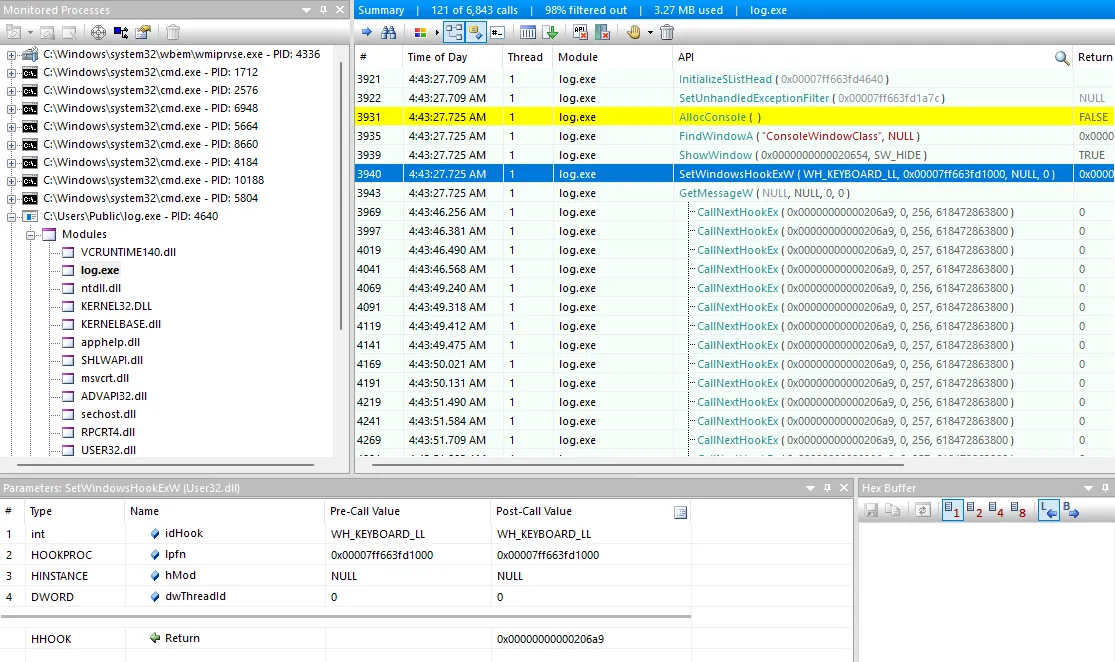Open the Monitored Processes panel dropdown arrow
This screenshot has height=662, width=1115.
point(306,10)
